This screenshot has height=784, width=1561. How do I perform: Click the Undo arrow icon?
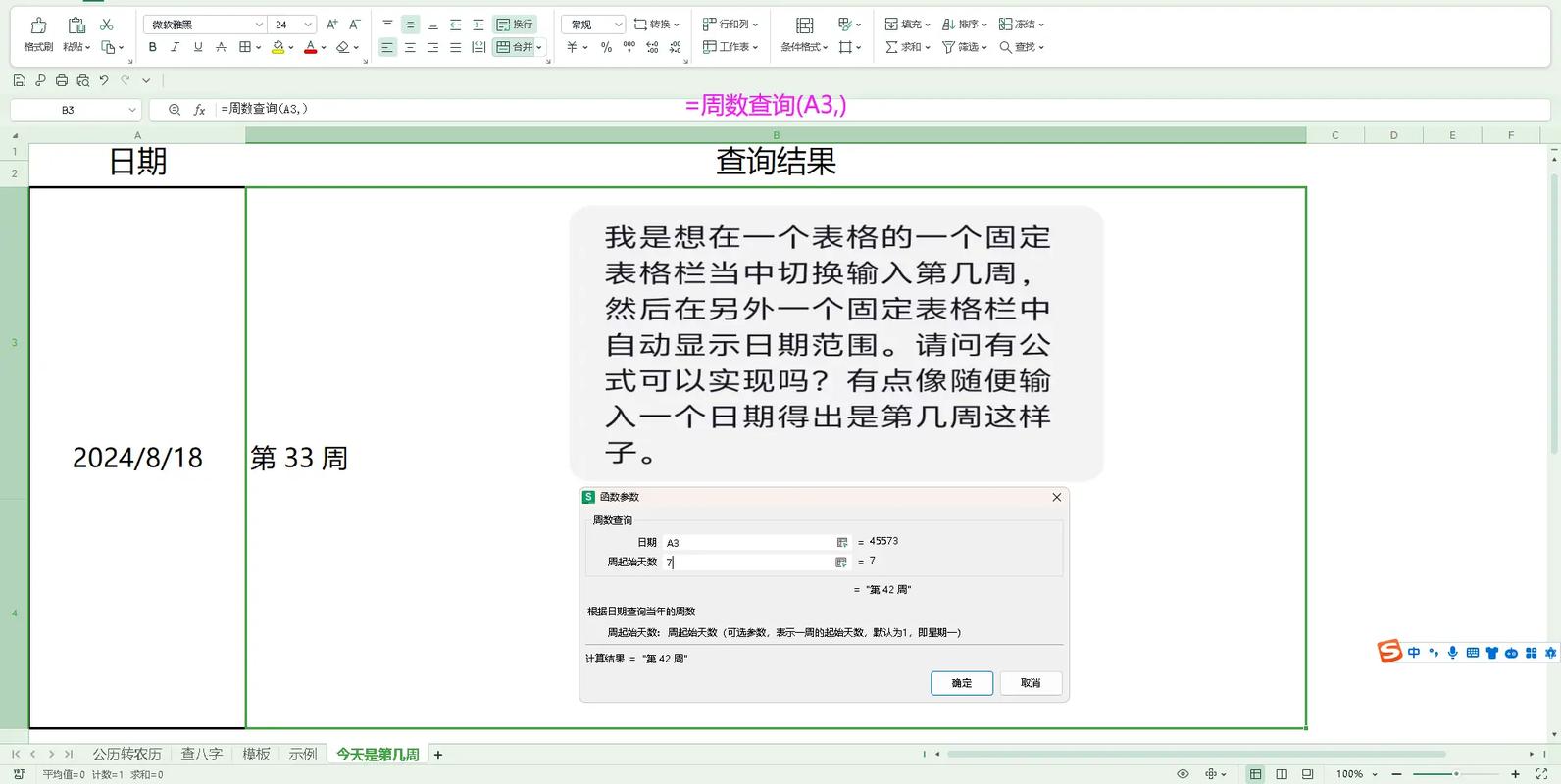tap(104, 80)
